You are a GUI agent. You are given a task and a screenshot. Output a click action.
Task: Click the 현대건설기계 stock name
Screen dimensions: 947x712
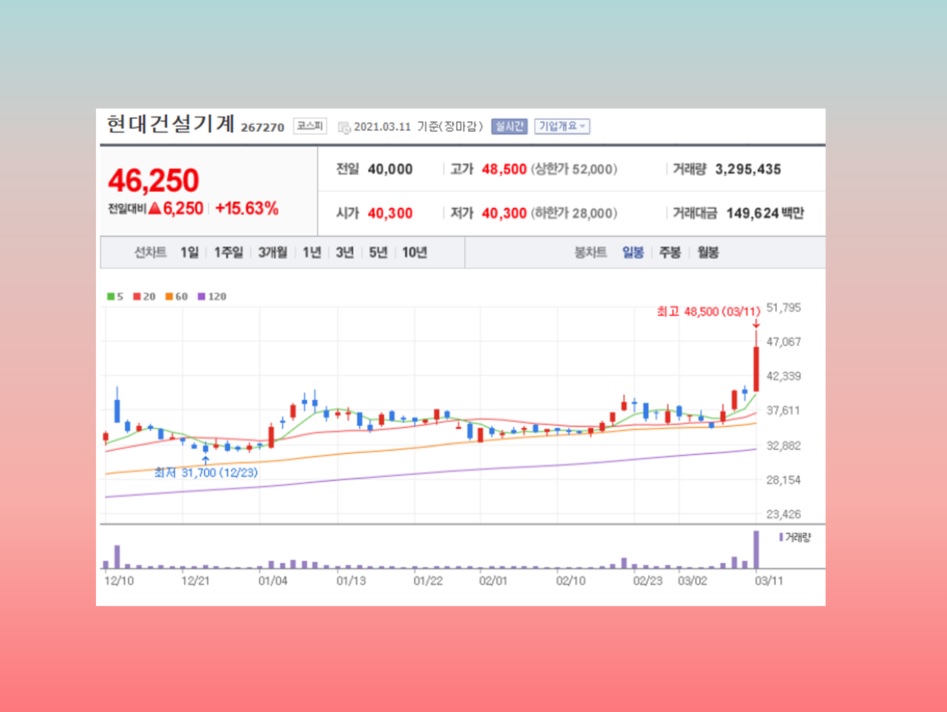click(x=171, y=124)
